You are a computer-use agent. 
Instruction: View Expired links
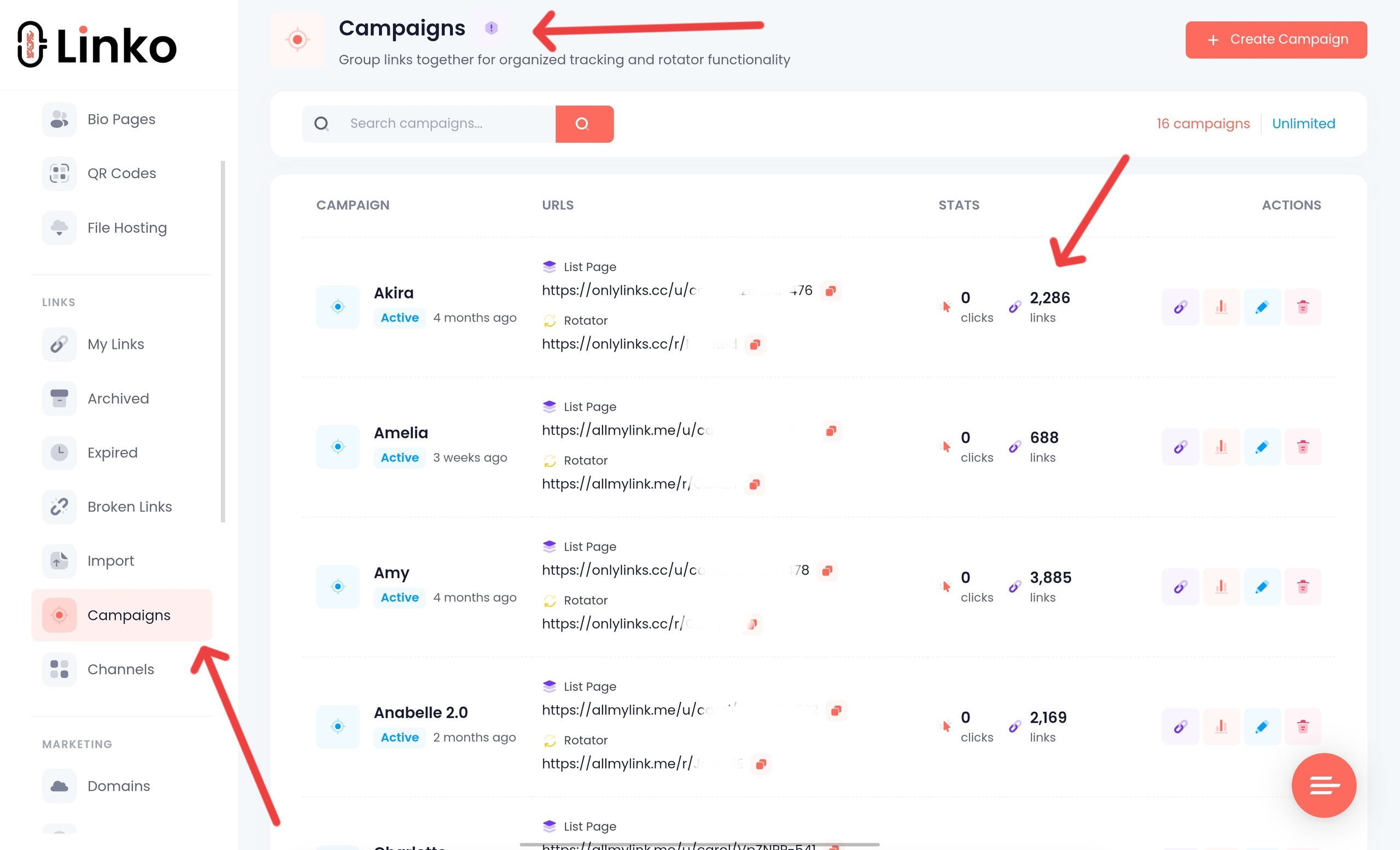point(121,453)
